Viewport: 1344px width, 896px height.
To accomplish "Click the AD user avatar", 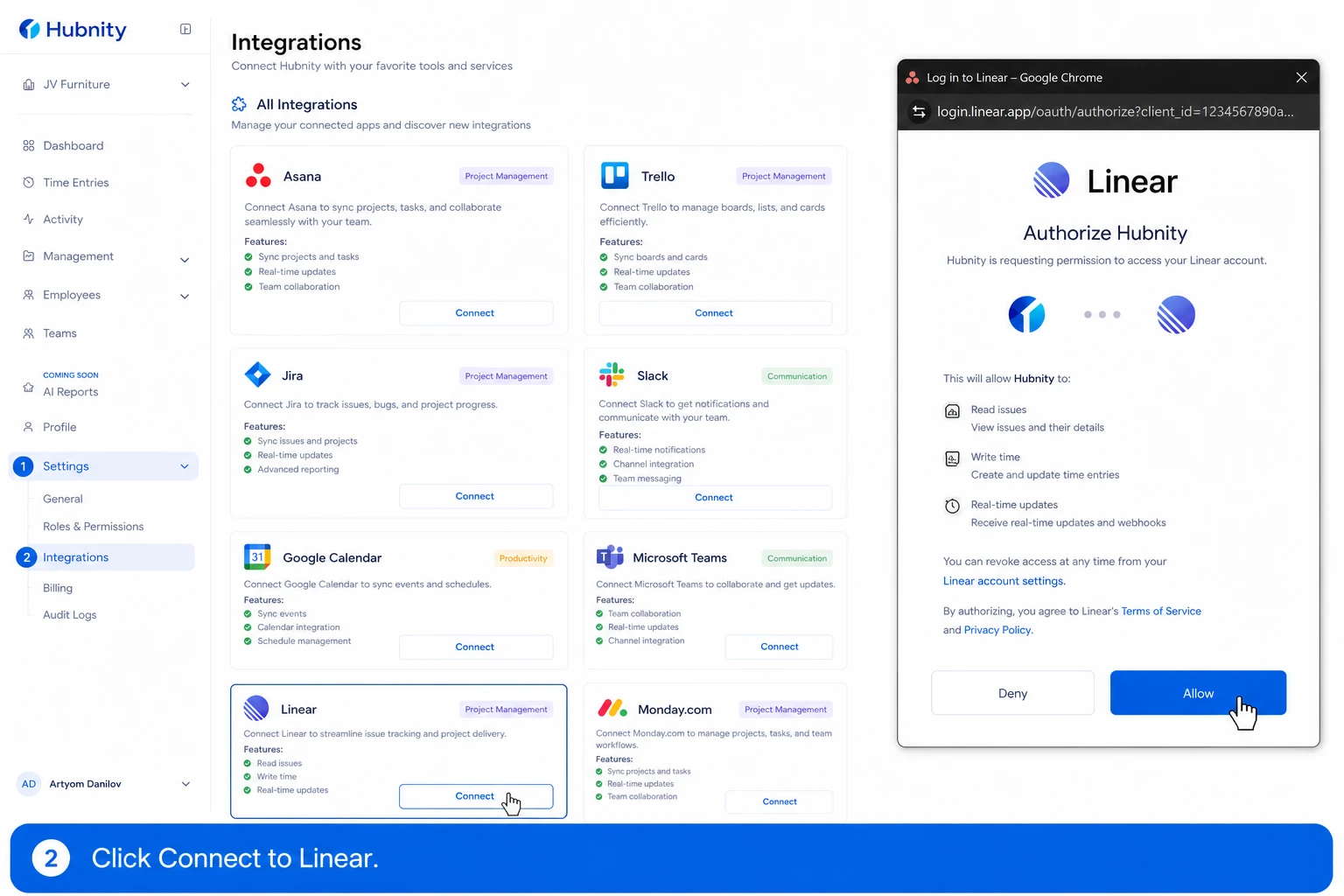I will pyautogui.click(x=29, y=784).
